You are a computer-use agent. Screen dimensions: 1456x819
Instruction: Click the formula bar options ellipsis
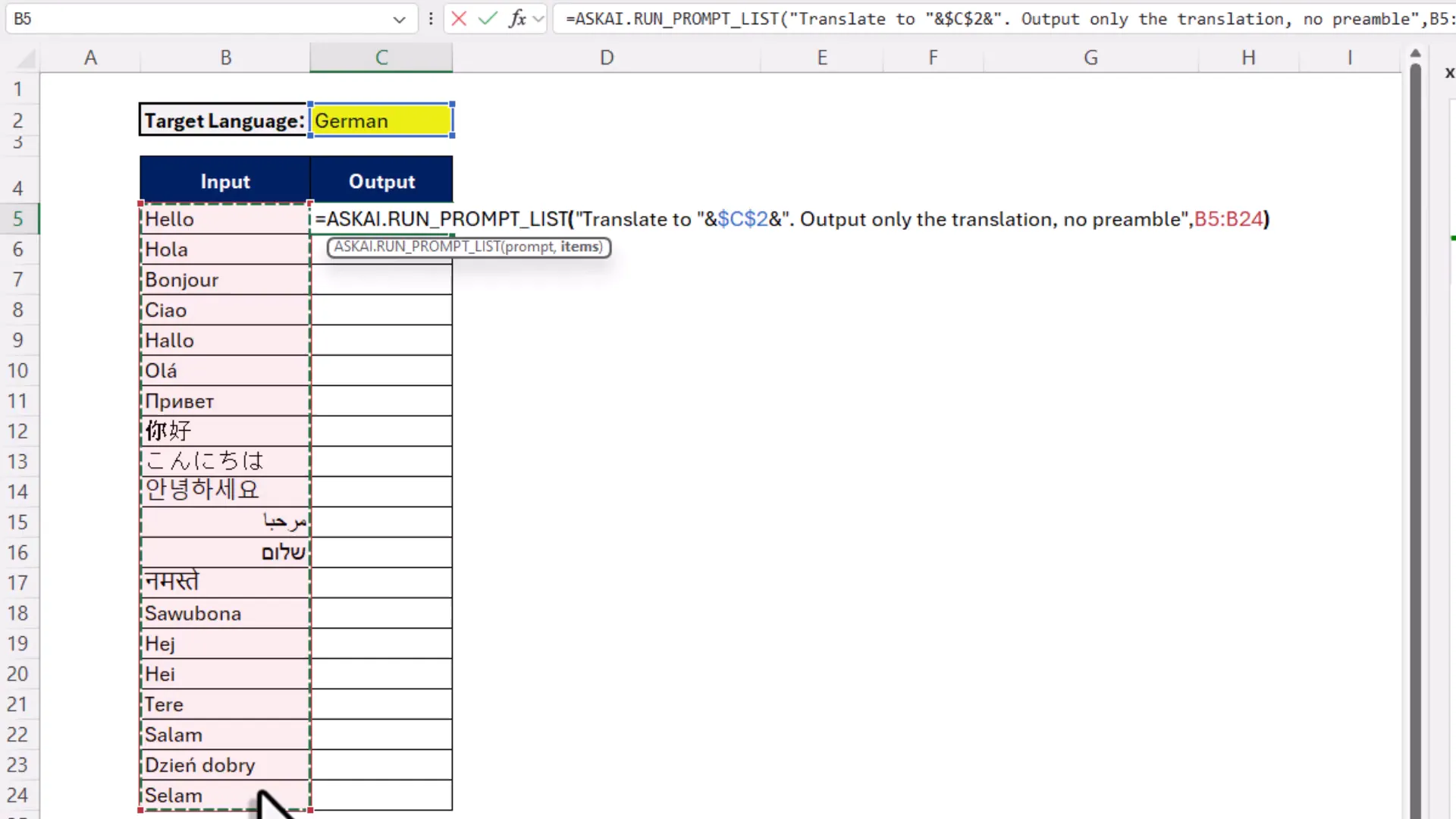431,19
